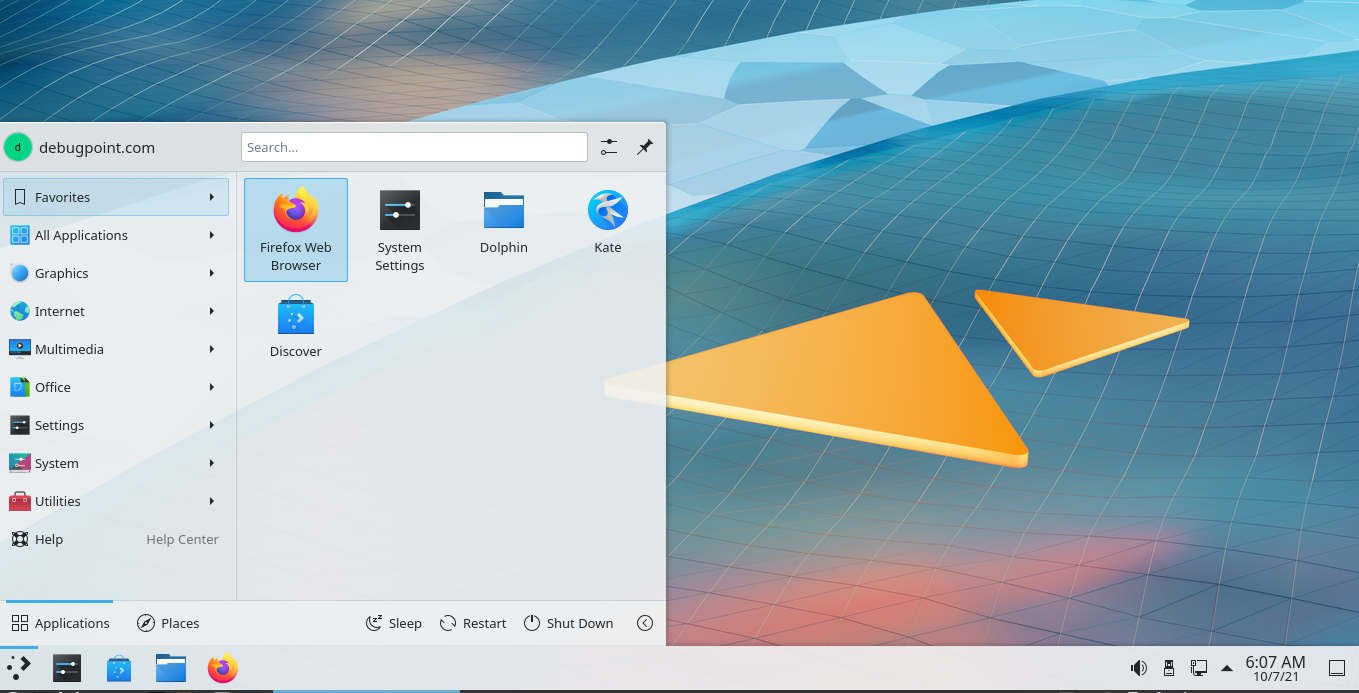
Task: Click the volume speaker icon in system tray
Action: 1139,667
